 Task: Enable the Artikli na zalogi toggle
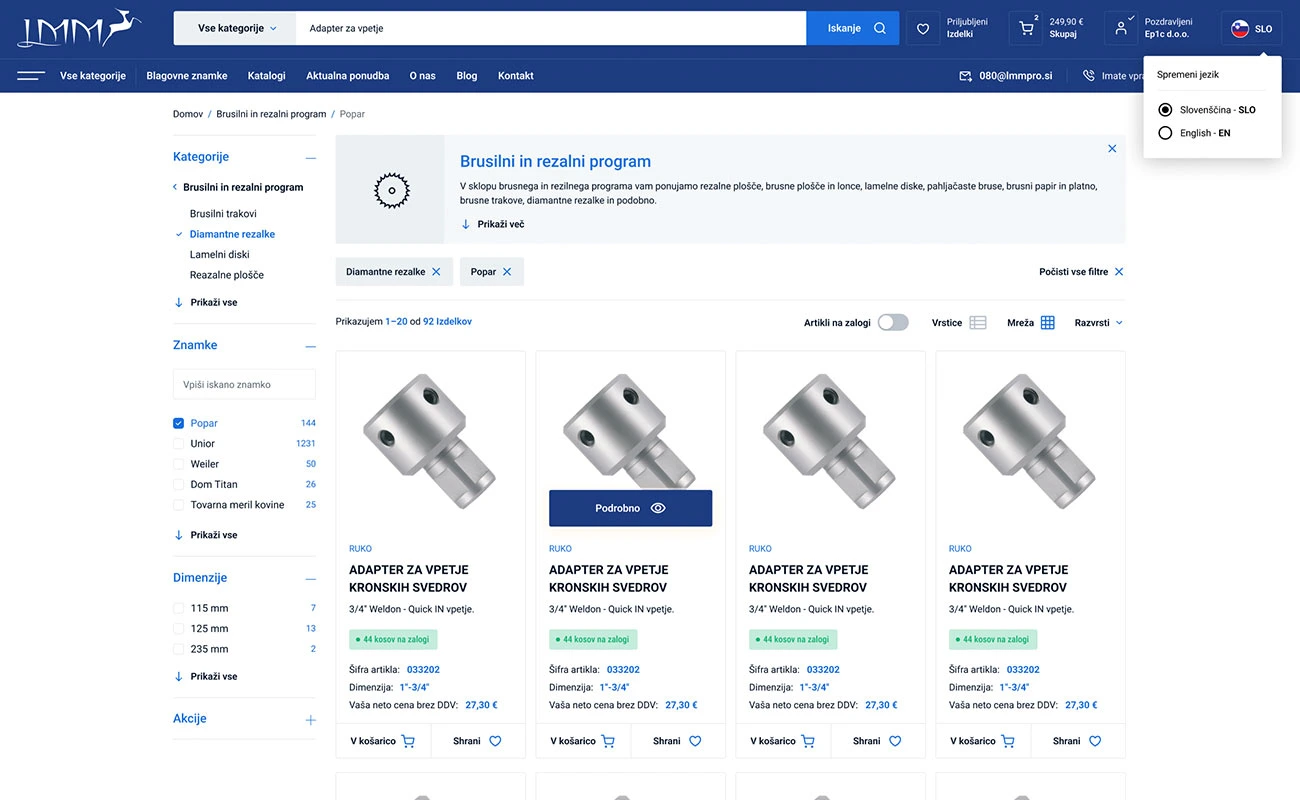pos(893,322)
